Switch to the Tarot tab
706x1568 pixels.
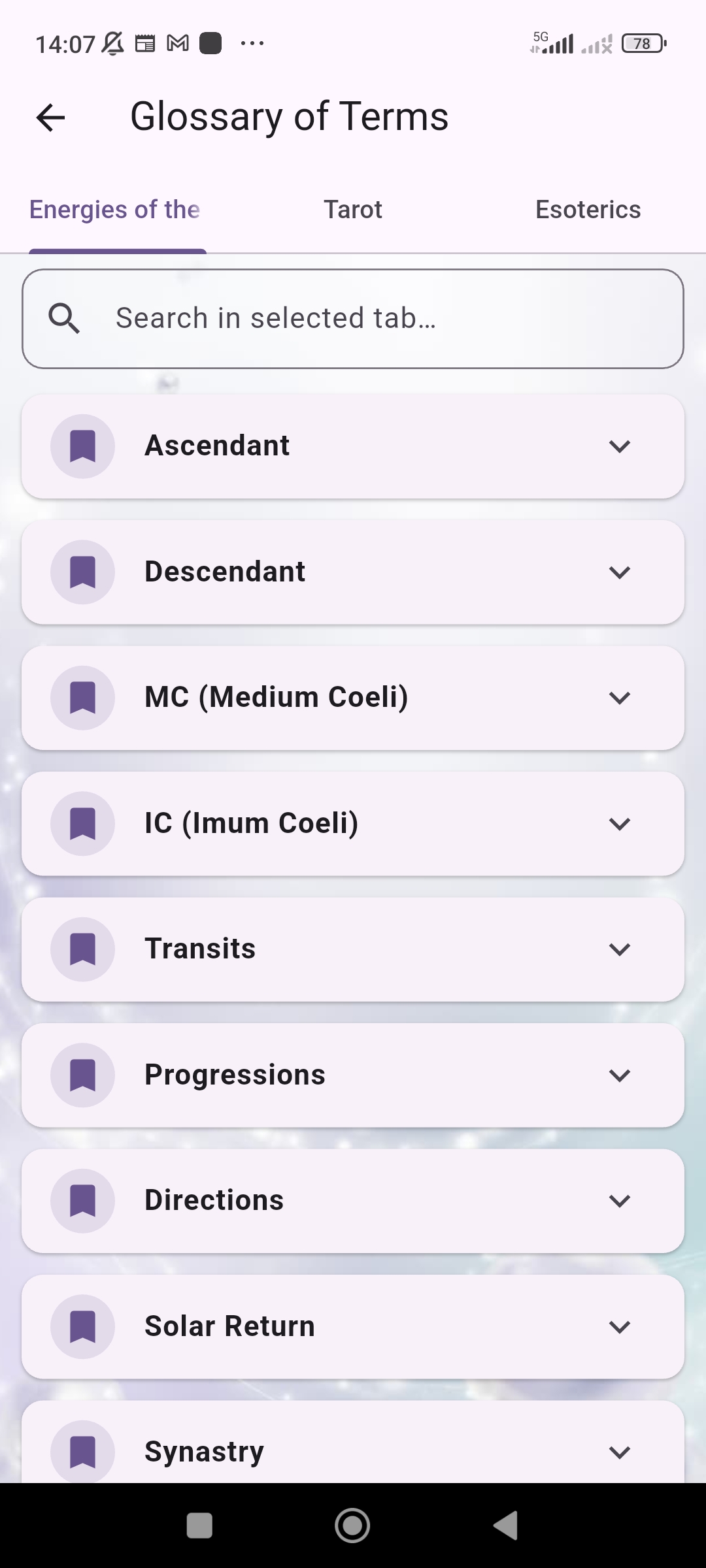[353, 210]
